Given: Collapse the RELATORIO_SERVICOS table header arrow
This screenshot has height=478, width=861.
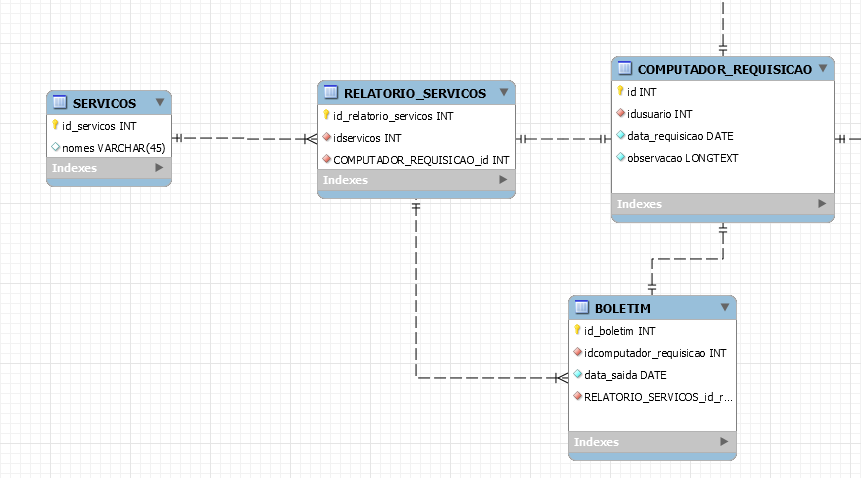Looking at the screenshot, I should [504, 92].
